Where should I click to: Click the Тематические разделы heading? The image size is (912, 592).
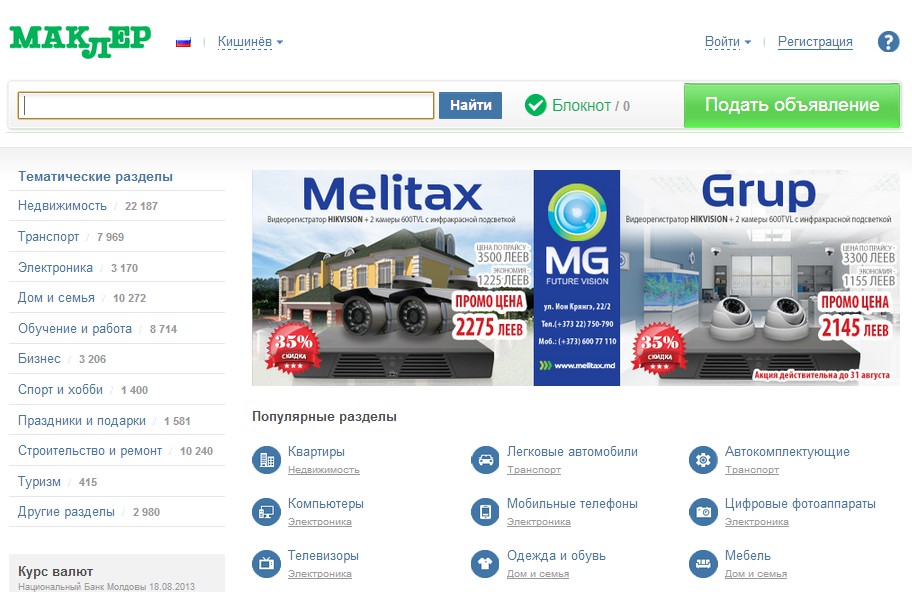click(x=95, y=176)
